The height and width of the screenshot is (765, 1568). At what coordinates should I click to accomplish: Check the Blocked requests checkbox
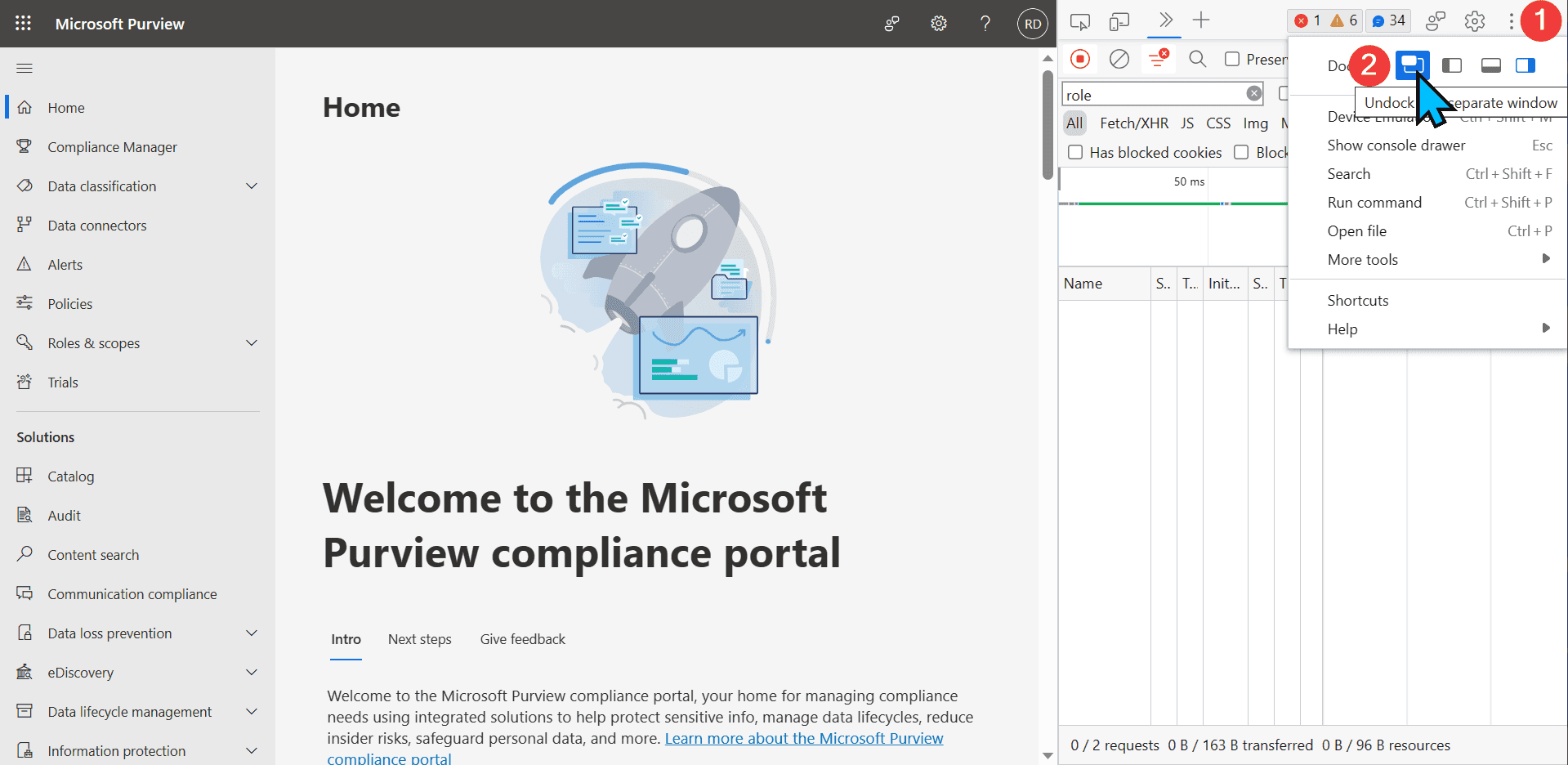point(1241,152)
